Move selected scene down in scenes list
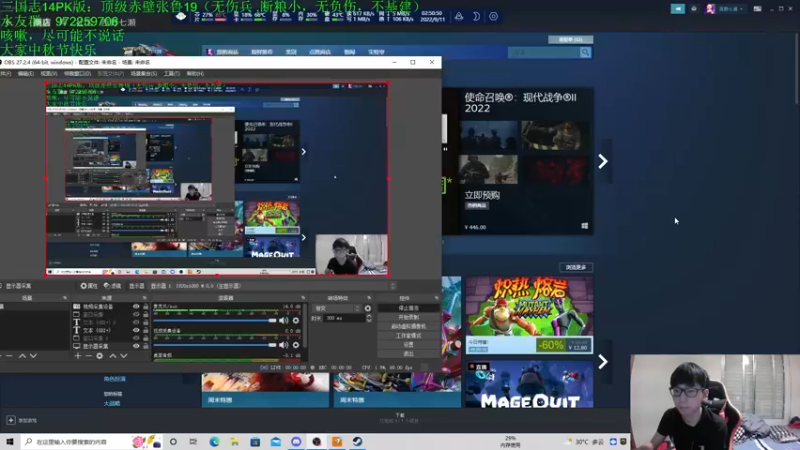 [x=33, y=356]
